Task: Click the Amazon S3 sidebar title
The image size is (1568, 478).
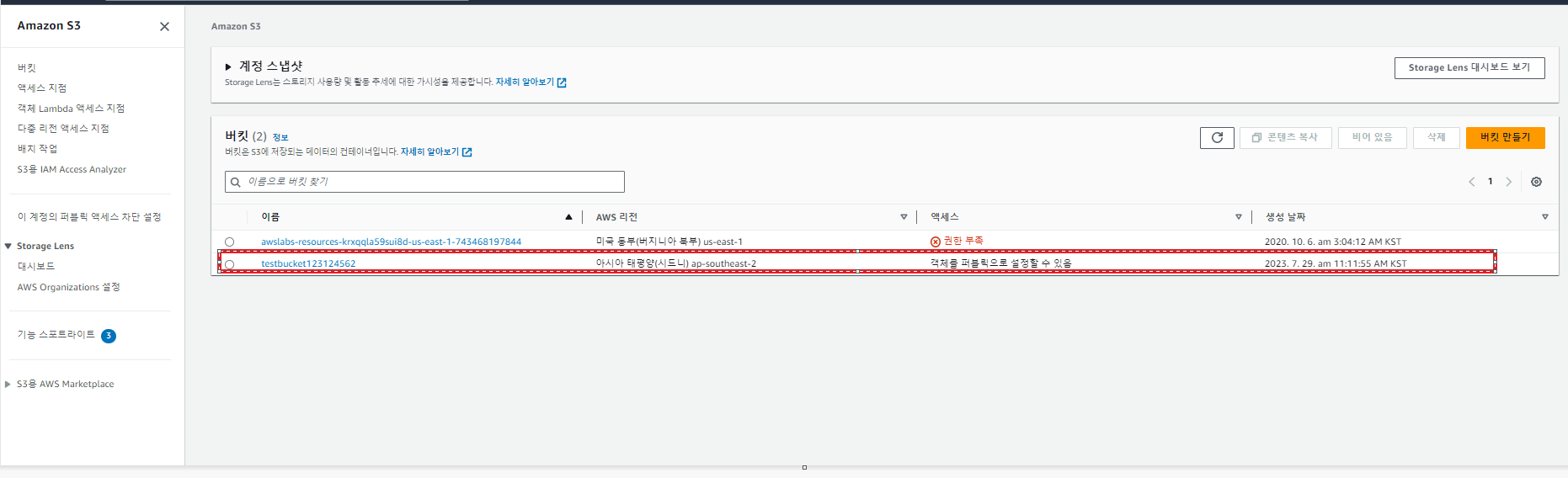Action: coord(49,26)
